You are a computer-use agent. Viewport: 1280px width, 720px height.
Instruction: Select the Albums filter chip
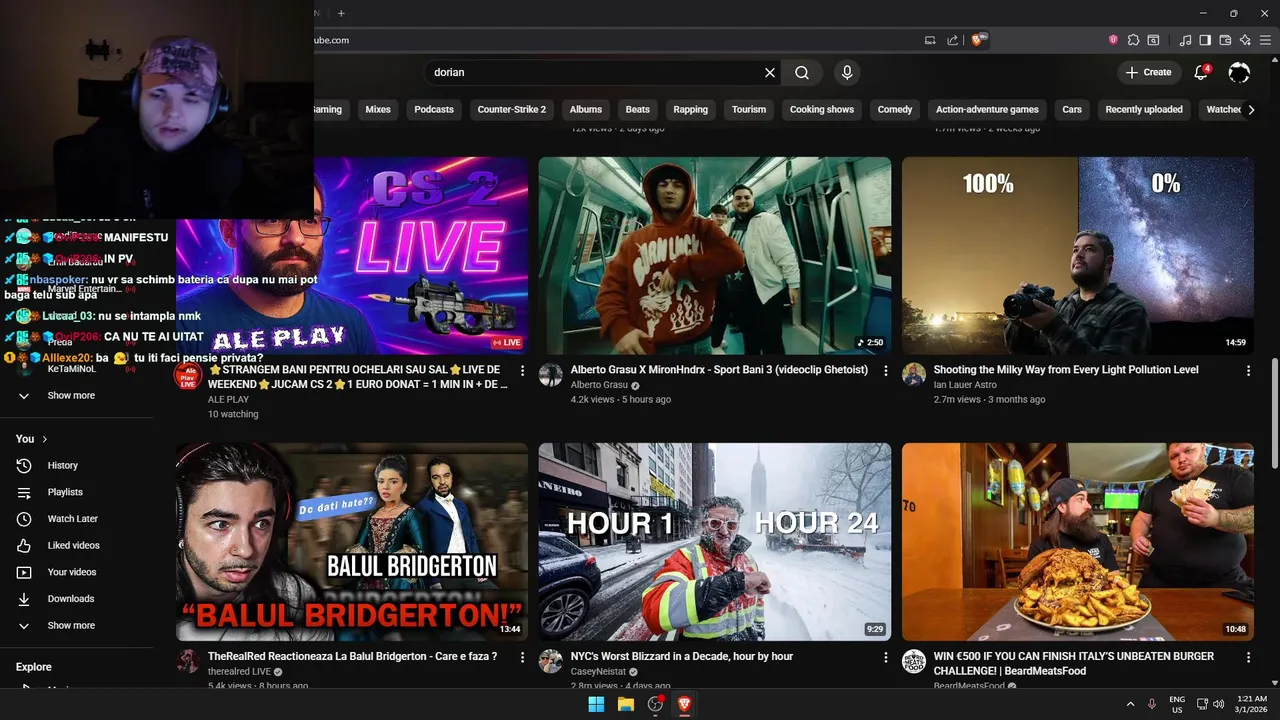tap(586, 110)
